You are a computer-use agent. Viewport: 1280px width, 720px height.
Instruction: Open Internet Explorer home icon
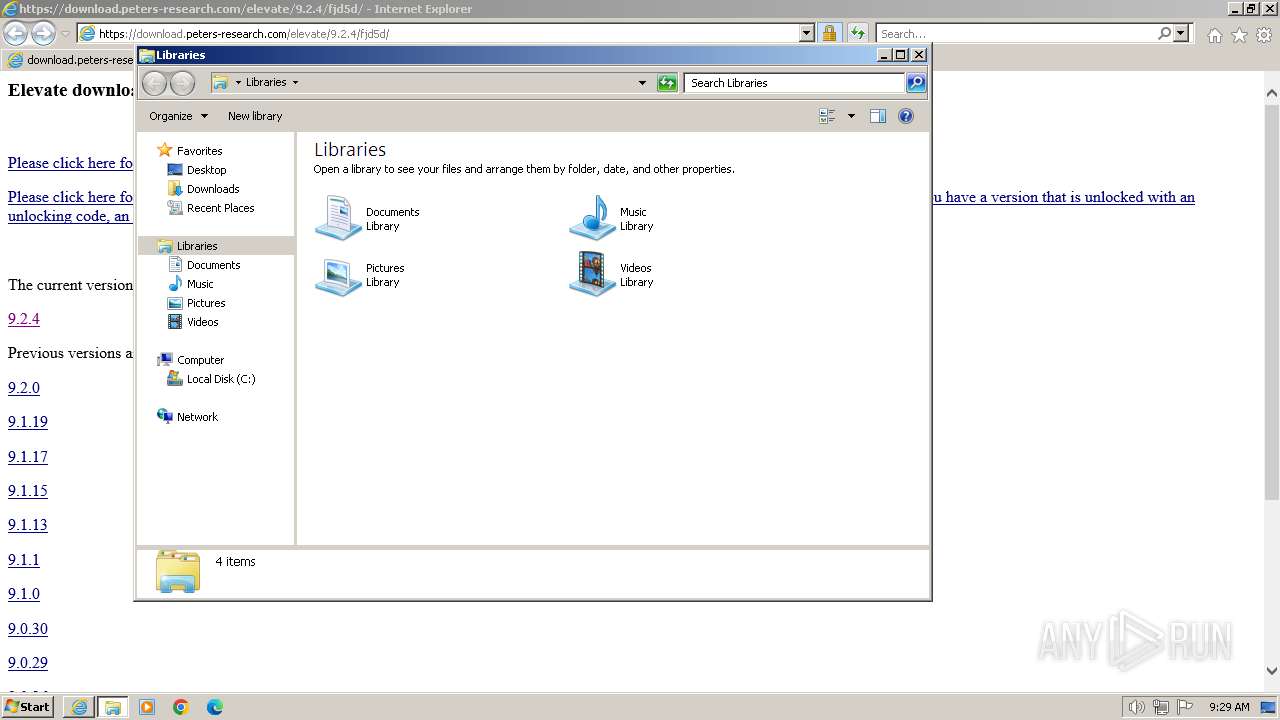pos(1214,35)
